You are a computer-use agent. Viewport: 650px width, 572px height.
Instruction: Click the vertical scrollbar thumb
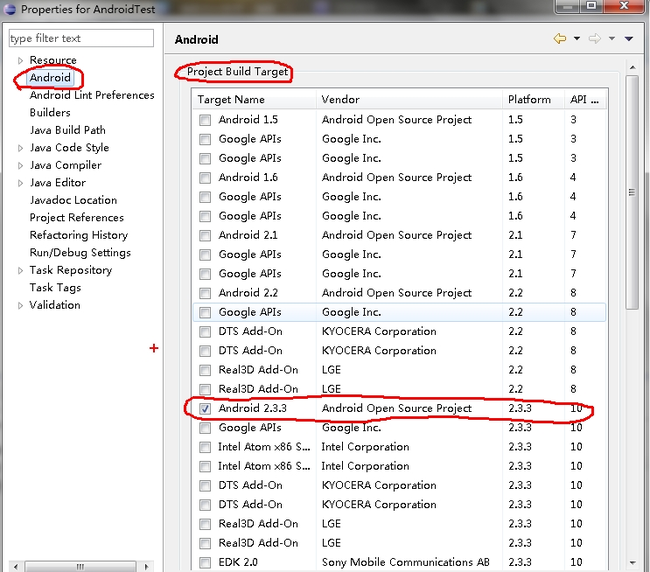(x=632, y=192)
